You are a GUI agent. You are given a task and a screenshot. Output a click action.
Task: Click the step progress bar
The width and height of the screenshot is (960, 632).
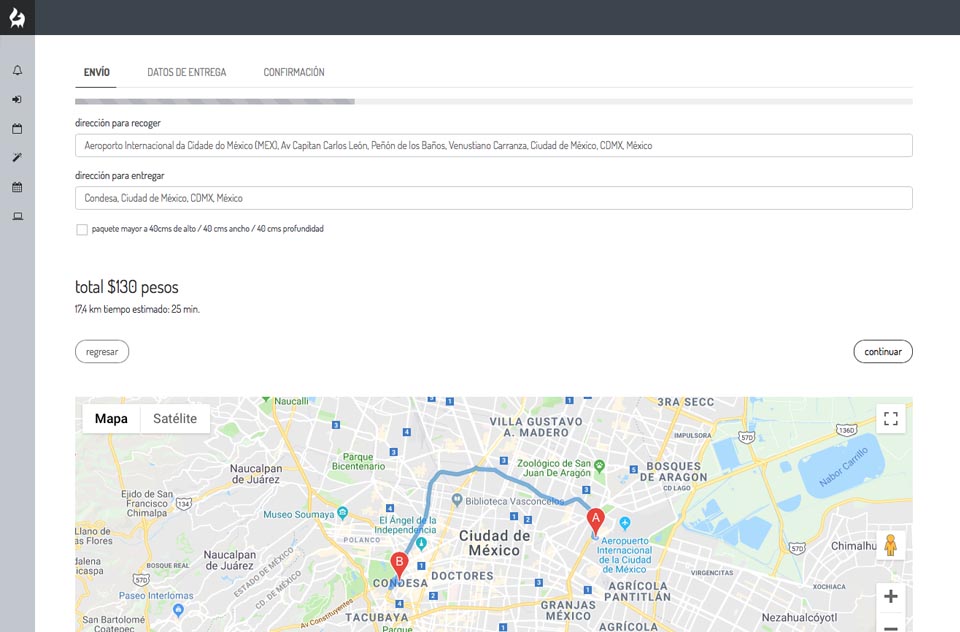[493, 102]
